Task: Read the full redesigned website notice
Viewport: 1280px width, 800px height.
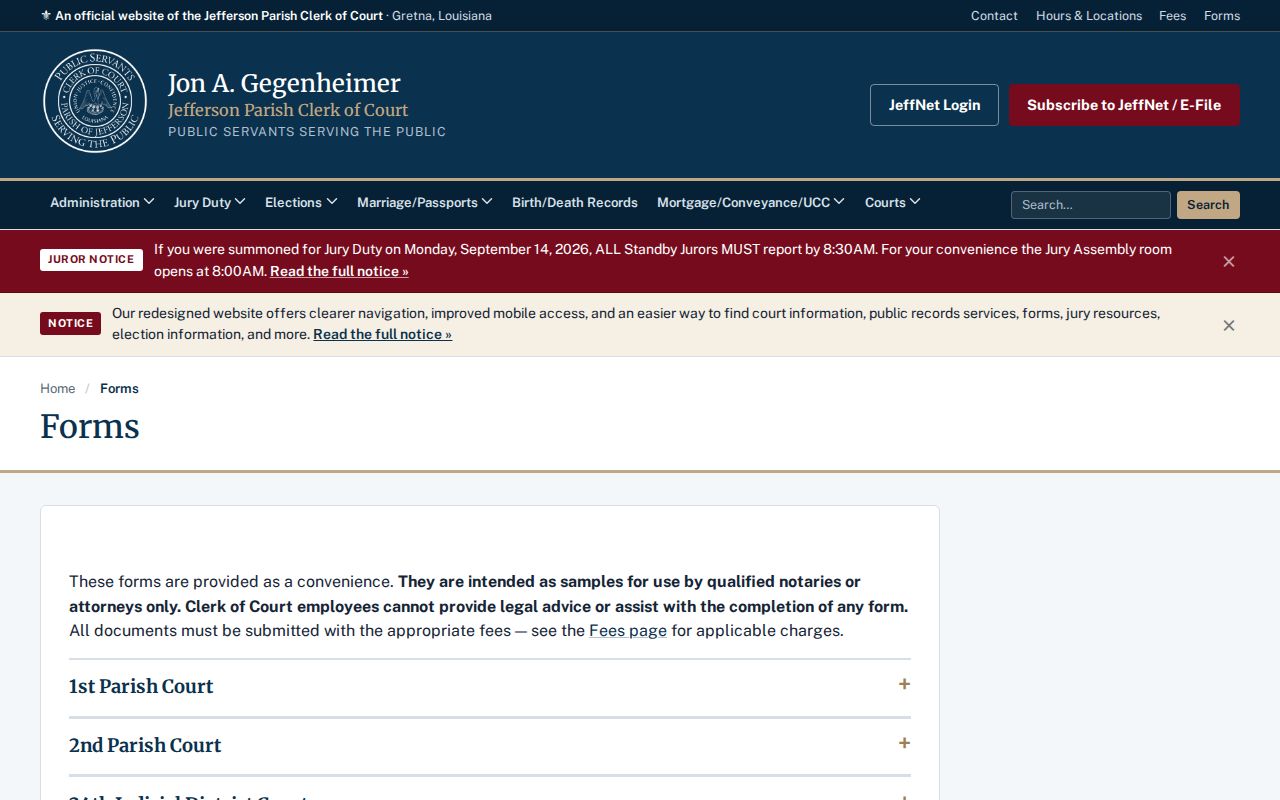Action: point(382,334)
